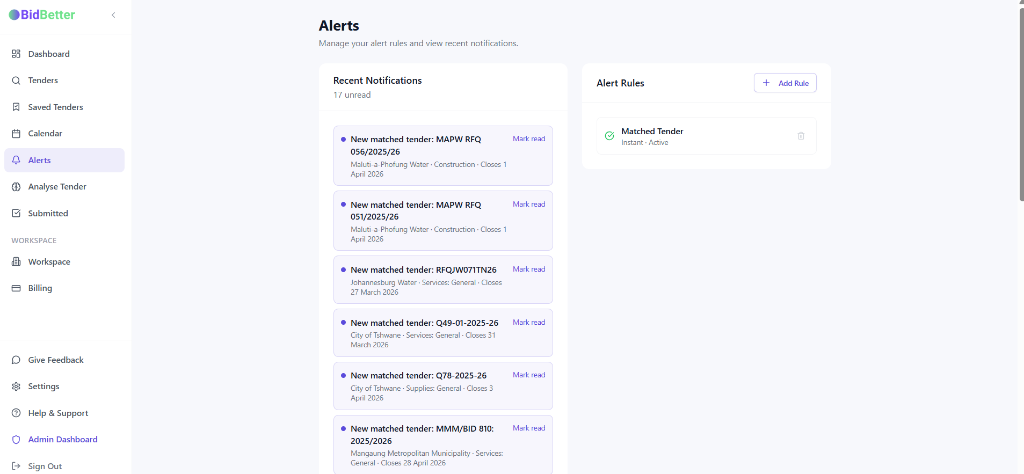Screen dimensions: 1024x474
Task: Click the Submitted checkmark icon
Action: pyautogui.click(x=16, y=213)
